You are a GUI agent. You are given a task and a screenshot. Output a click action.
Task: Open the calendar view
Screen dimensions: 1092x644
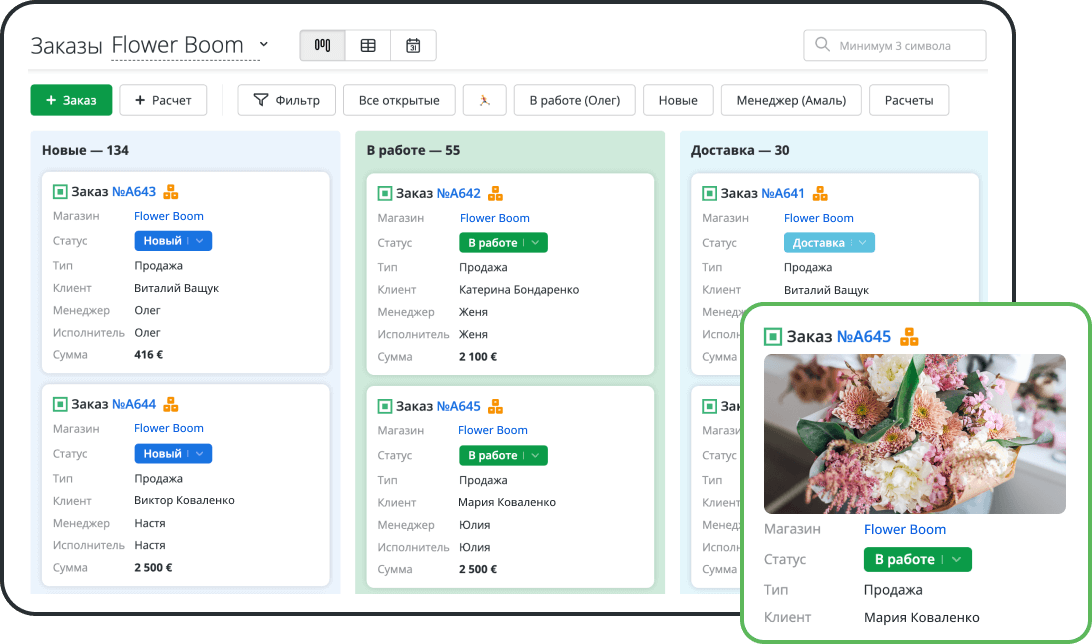click(413, 46)
